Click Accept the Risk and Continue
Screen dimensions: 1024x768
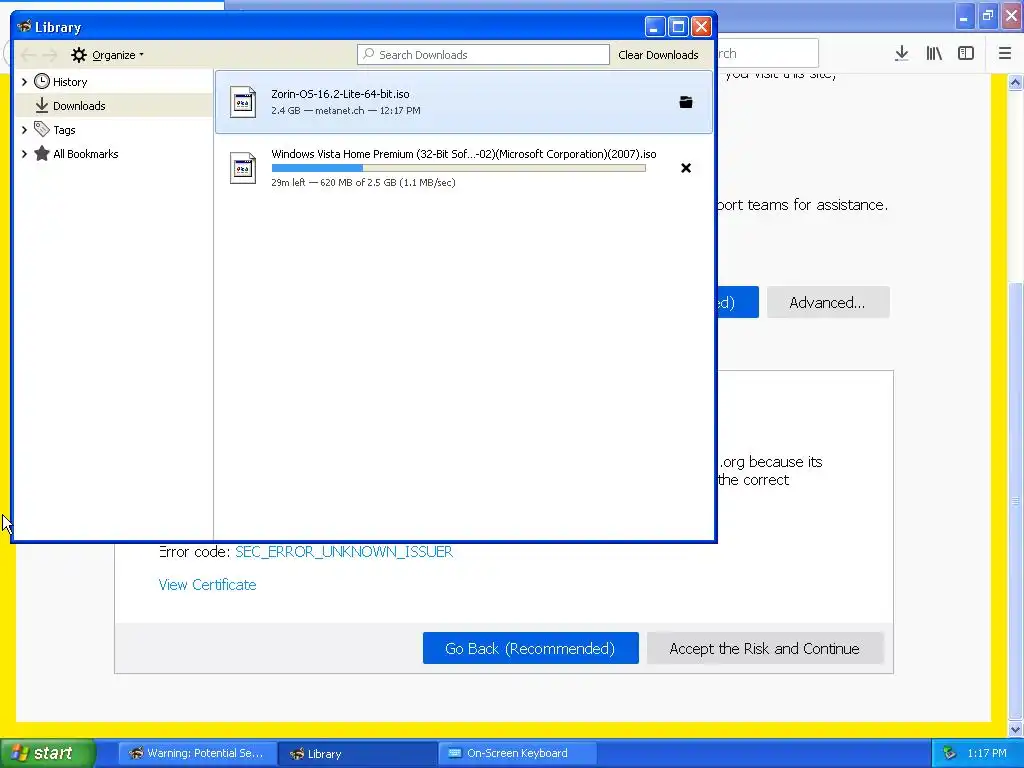(x=765, y=648)
